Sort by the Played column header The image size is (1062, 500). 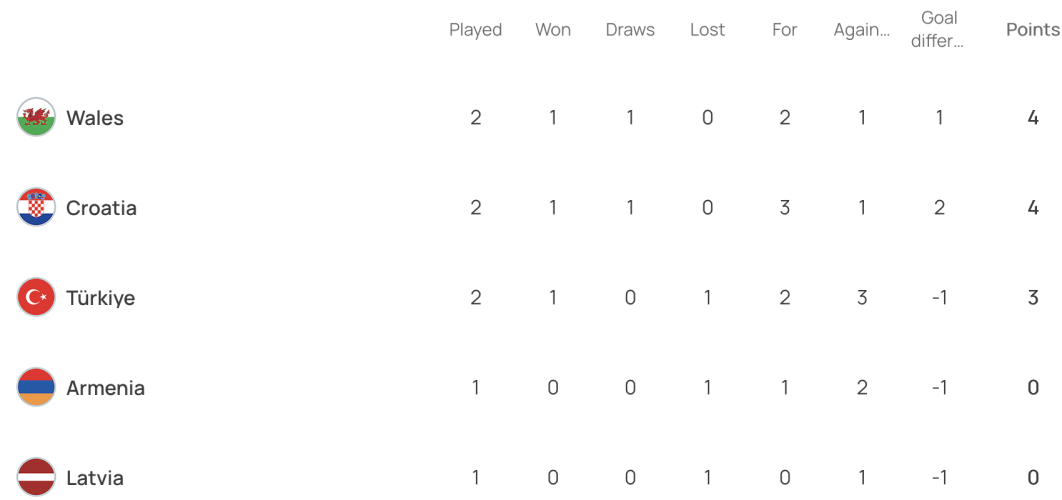(475, 30)
